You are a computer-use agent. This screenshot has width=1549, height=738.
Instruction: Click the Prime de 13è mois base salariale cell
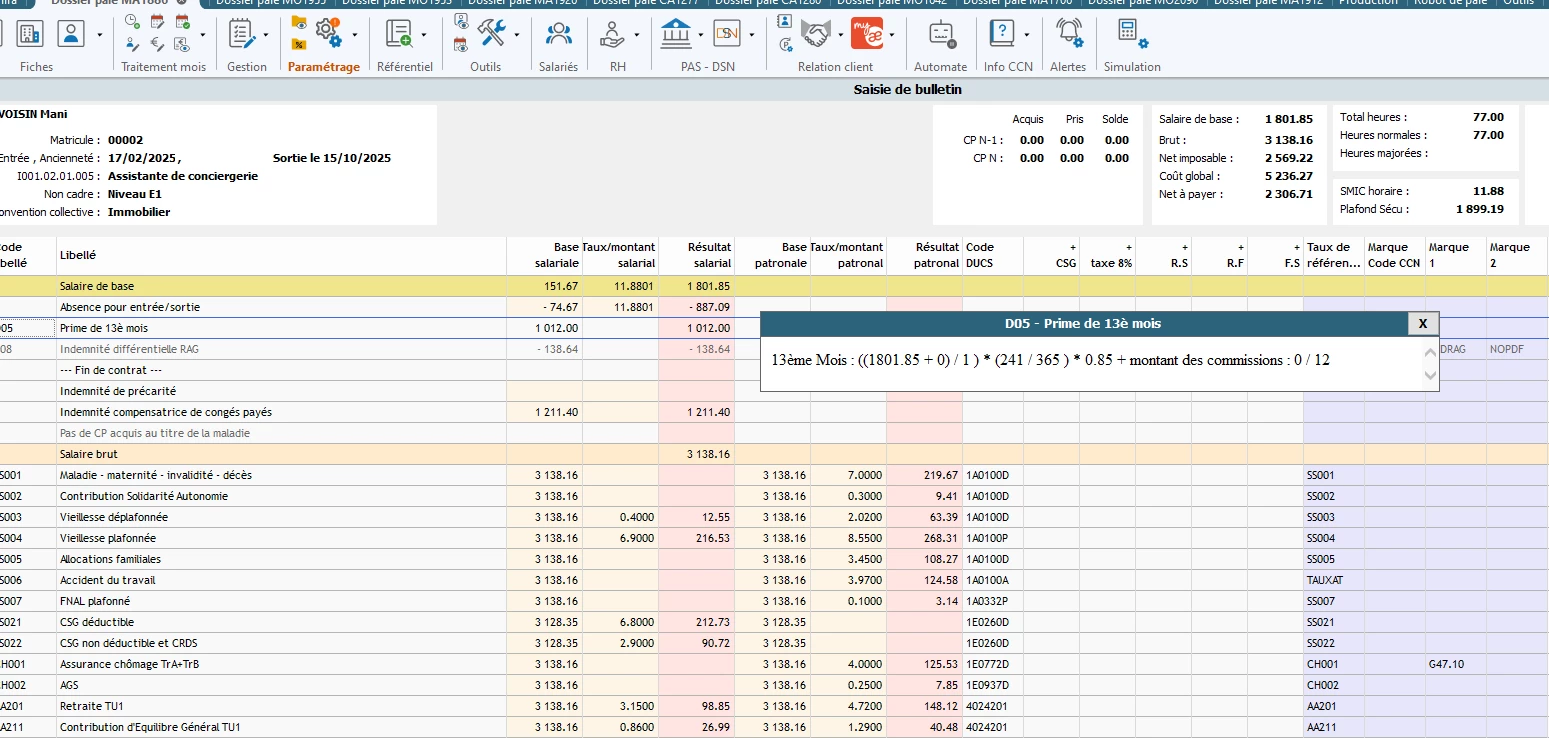[545, 328]
